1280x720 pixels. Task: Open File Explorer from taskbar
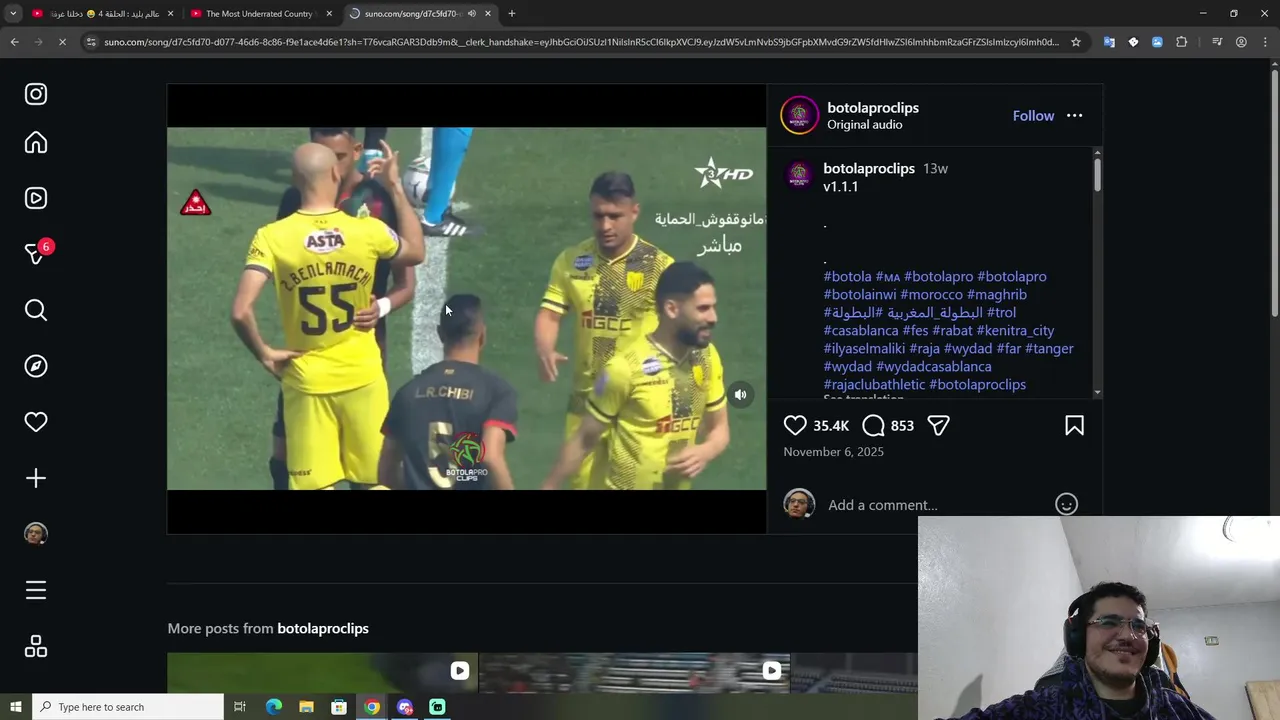(x=306, y=707)
